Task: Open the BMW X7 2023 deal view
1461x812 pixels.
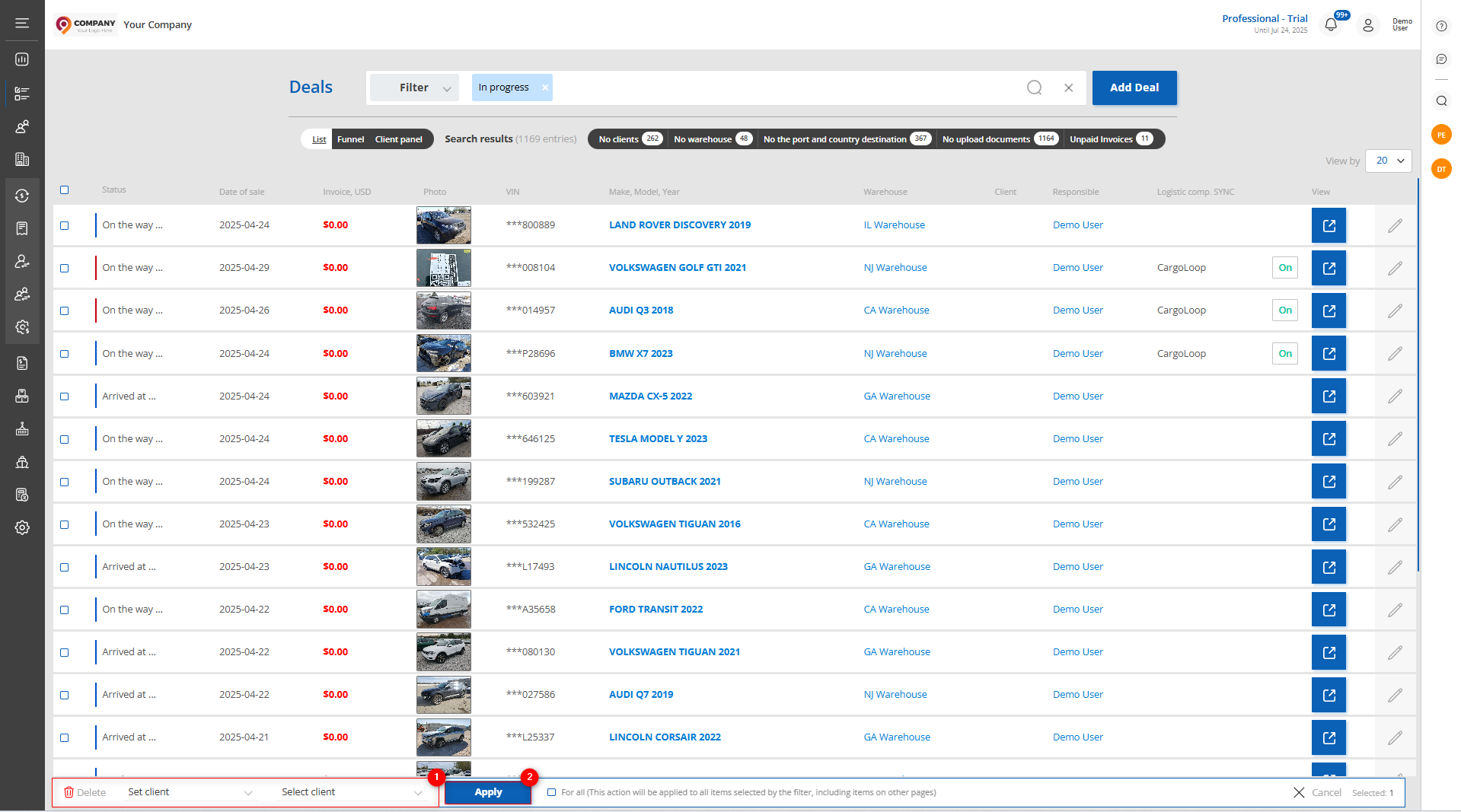Action: point(1329,353)
